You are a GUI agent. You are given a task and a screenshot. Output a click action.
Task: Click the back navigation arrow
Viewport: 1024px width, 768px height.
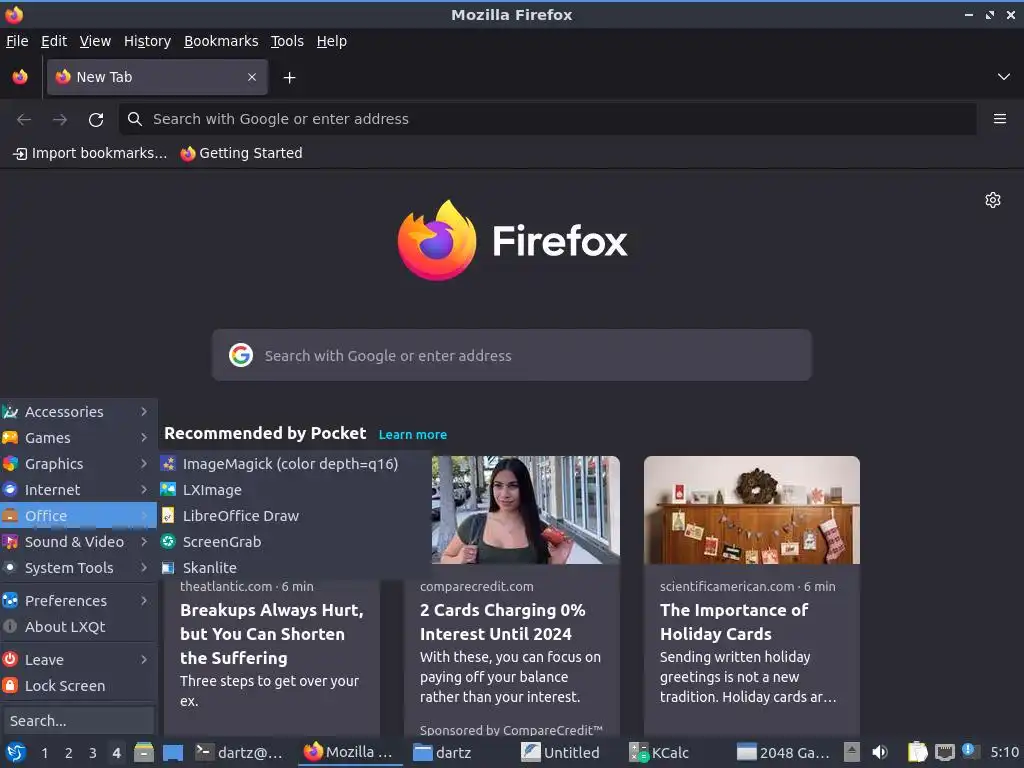pos(24,119)
